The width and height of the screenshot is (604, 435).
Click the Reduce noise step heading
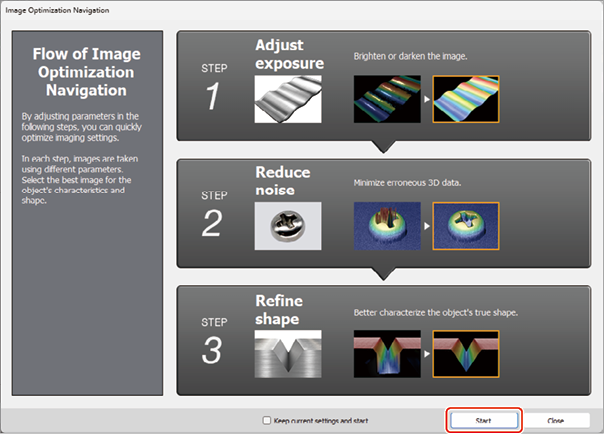pyautogui.click(x=284, y=180)
